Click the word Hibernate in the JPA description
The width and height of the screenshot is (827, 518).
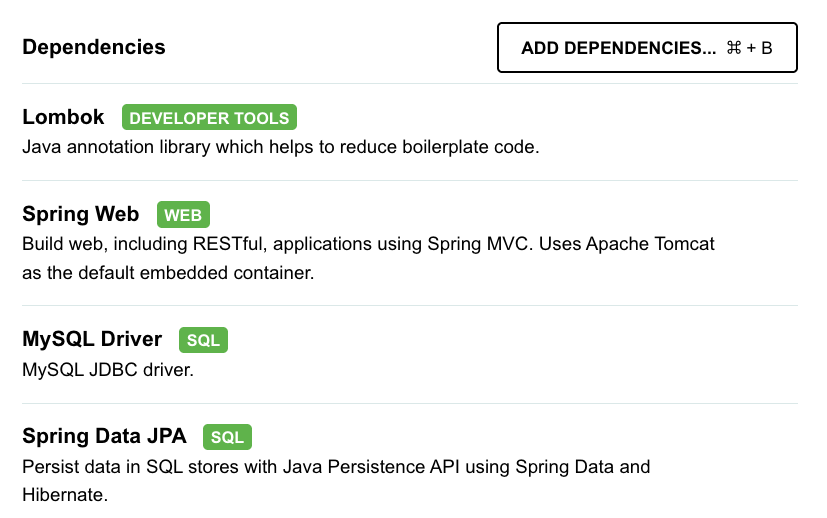pos(62,495)
